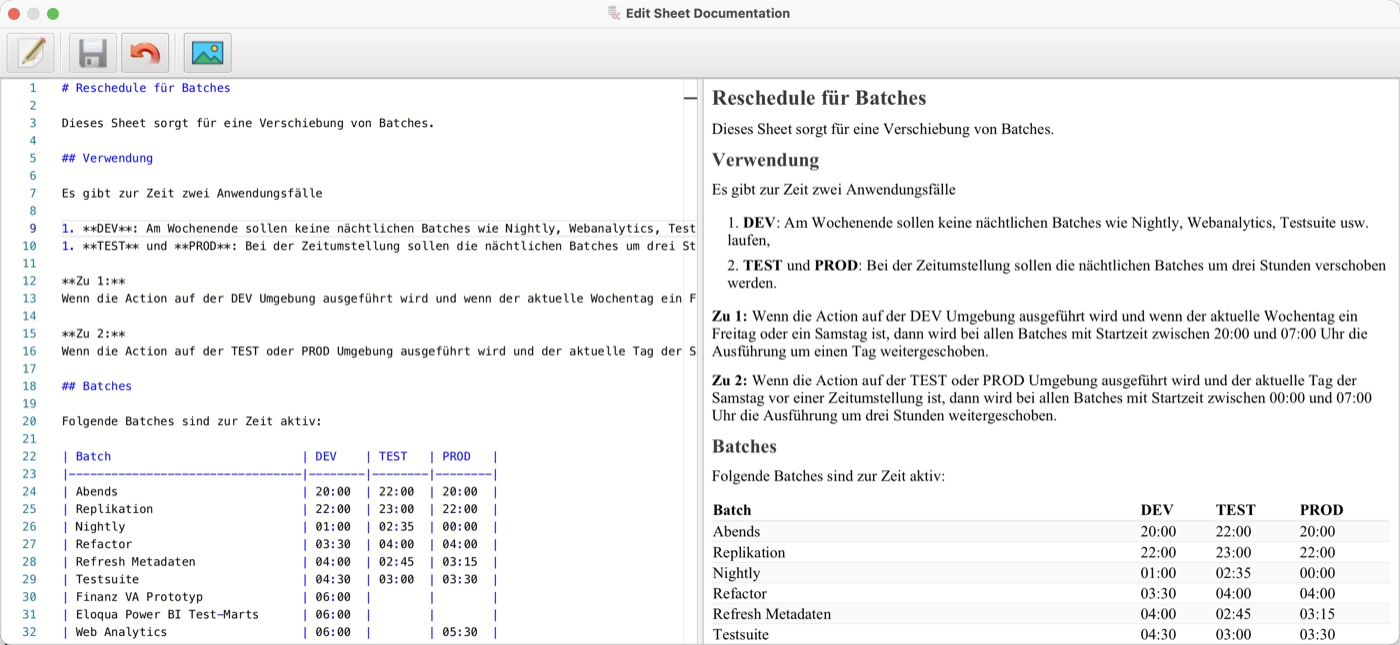Close the Edit Sheet Documentation window
The height and width of the screenshot is (645, 1400).
(x=14, y=14)
